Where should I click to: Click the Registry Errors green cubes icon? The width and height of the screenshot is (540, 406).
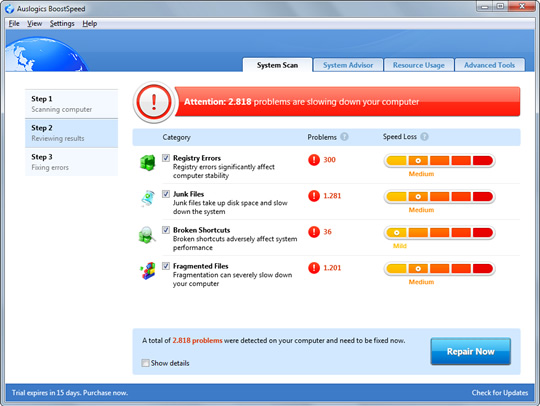[x=147, y=163]
